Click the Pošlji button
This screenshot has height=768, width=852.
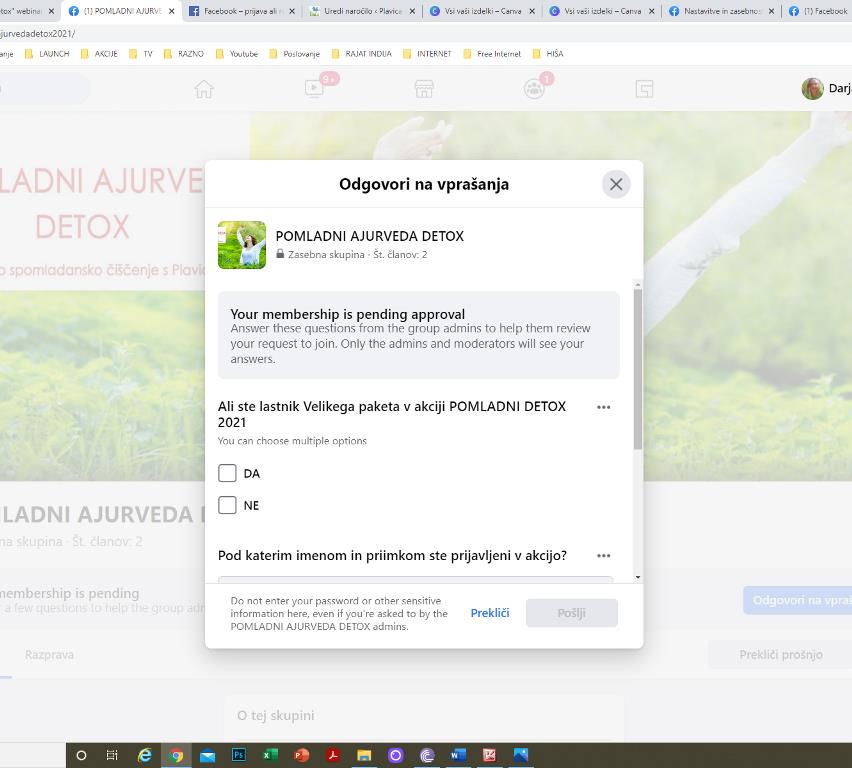pos(572,613)
